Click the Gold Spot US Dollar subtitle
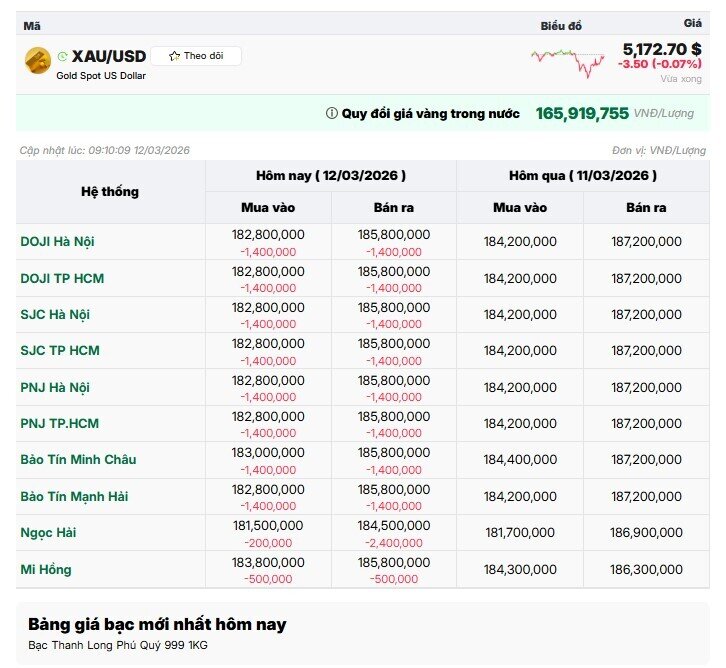 click(101, 75)
